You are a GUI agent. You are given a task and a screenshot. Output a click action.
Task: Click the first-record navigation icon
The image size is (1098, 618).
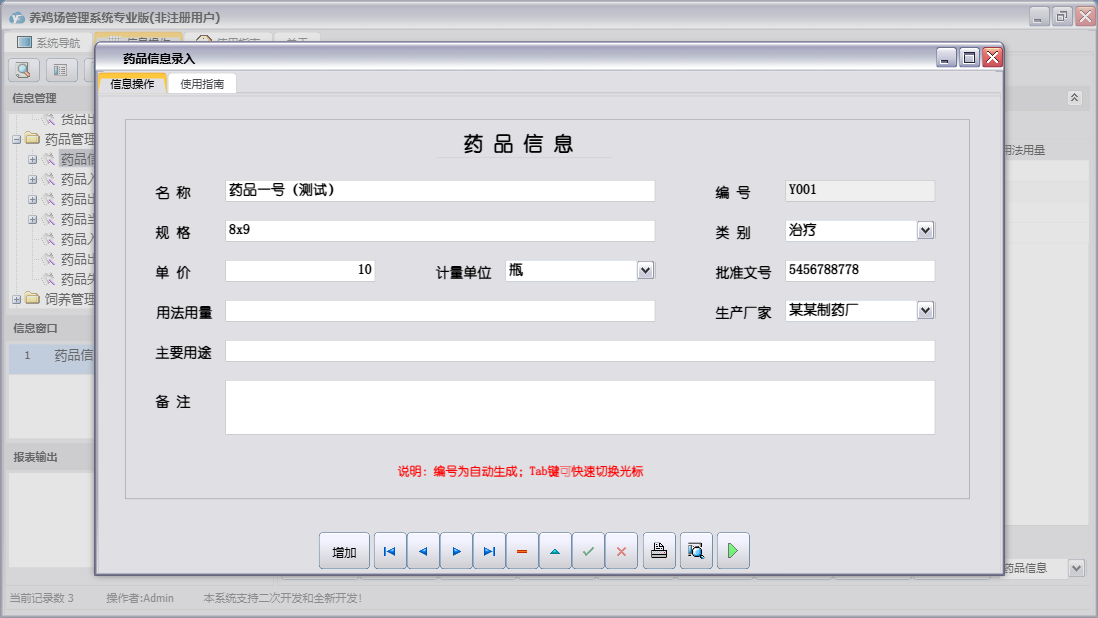click(x=390, y=550)
